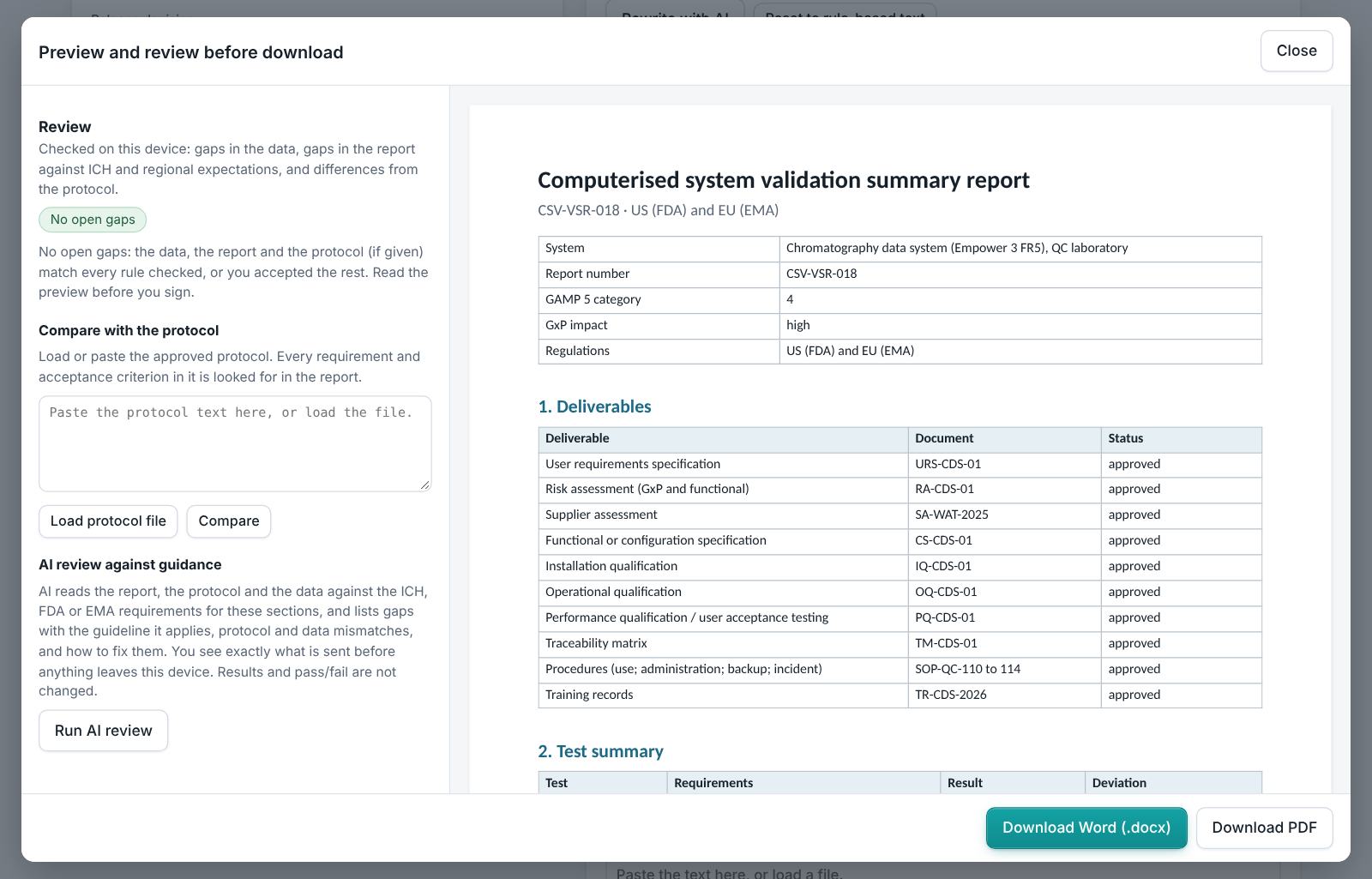Focus the protocol text paste area
The height and width of the screenshot is (879, 1372).
coord(235,443)
